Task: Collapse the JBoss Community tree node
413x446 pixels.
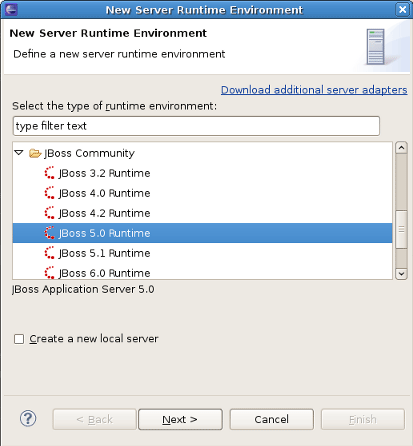Action: click(x=19, y=153)
